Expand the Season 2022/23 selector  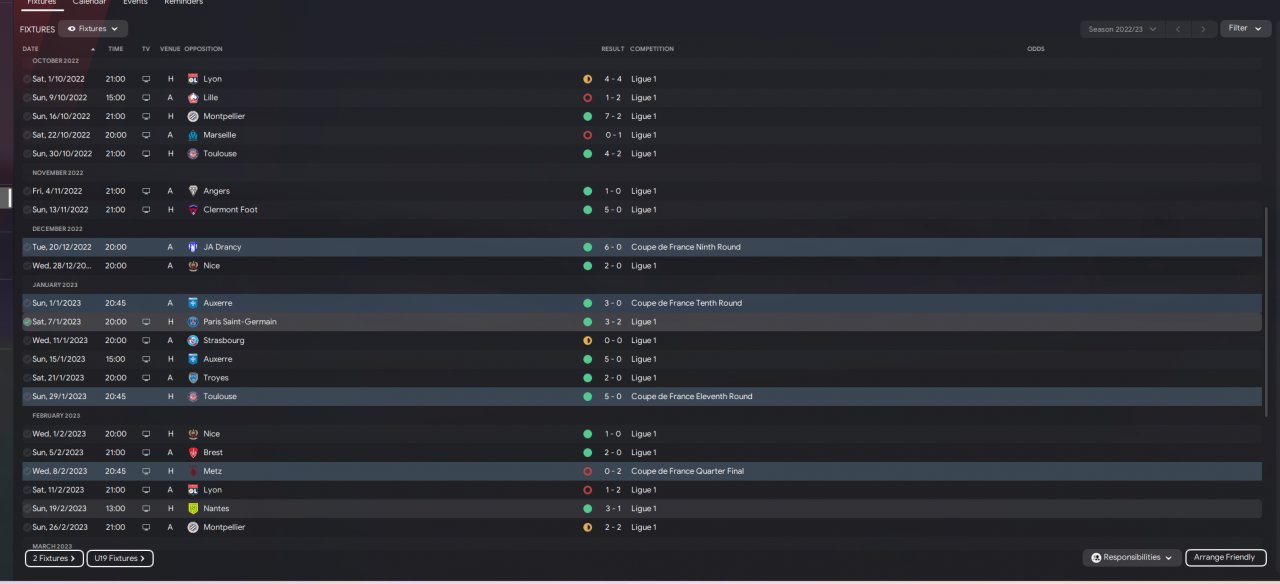tap(1122, 29)
